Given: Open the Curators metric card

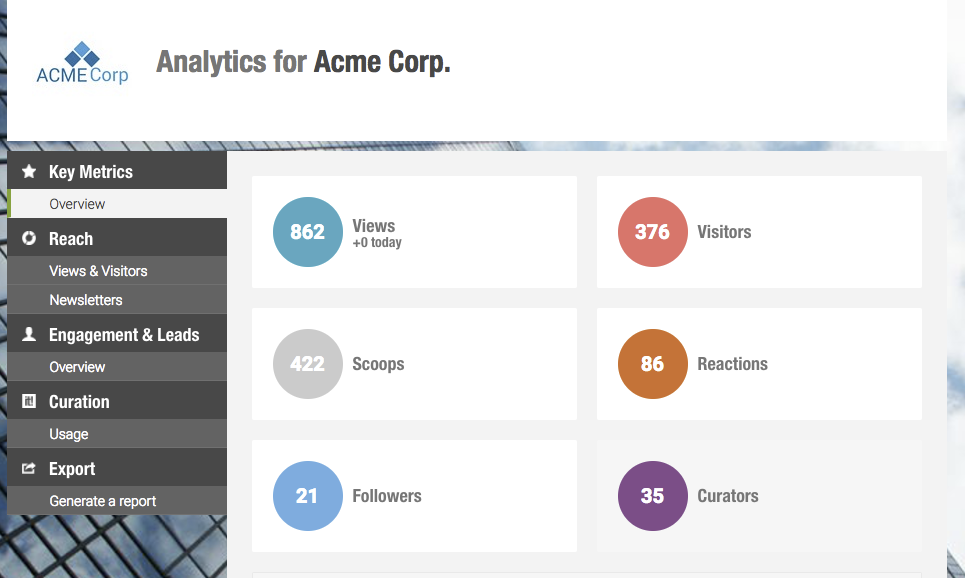Looking at the screenshot, I should click(759, 496).
